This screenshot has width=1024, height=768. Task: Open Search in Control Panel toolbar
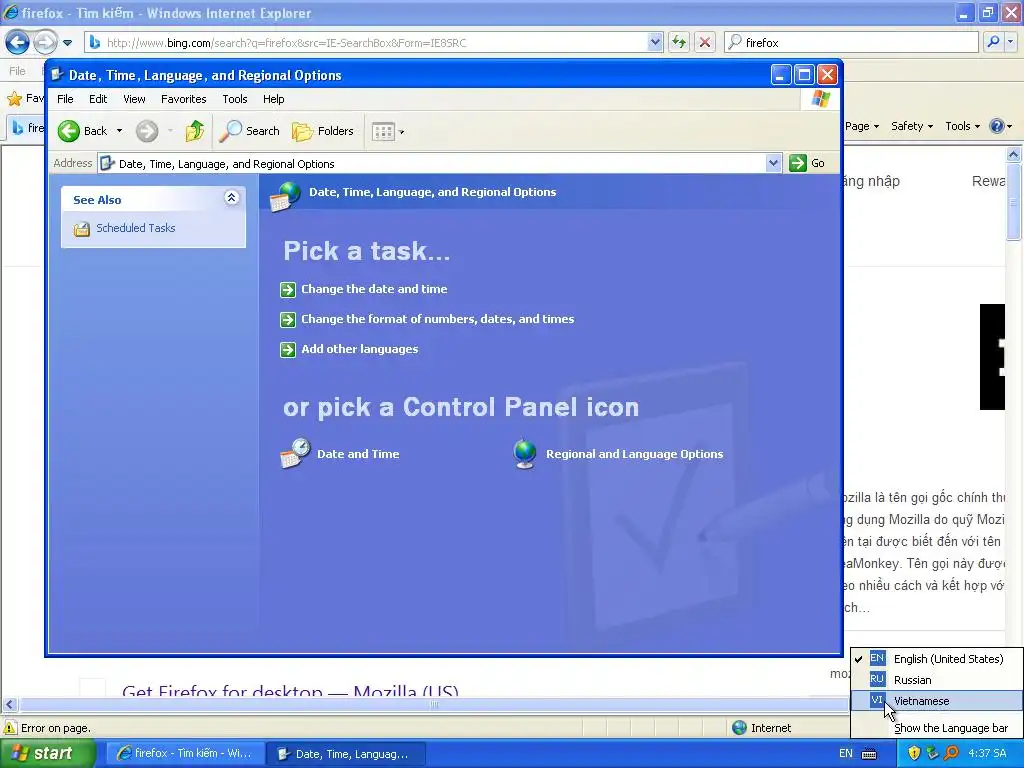pos(249,131)
